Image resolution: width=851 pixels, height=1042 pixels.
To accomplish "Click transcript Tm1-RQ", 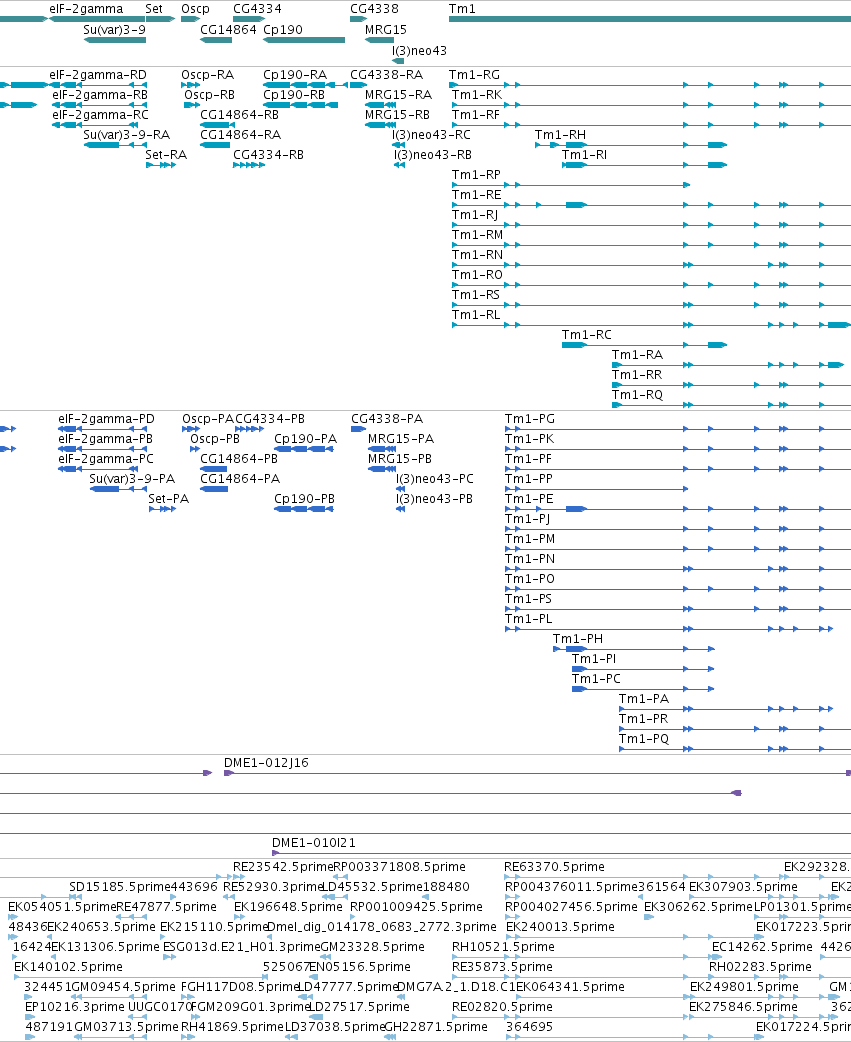I will (637, 394).
